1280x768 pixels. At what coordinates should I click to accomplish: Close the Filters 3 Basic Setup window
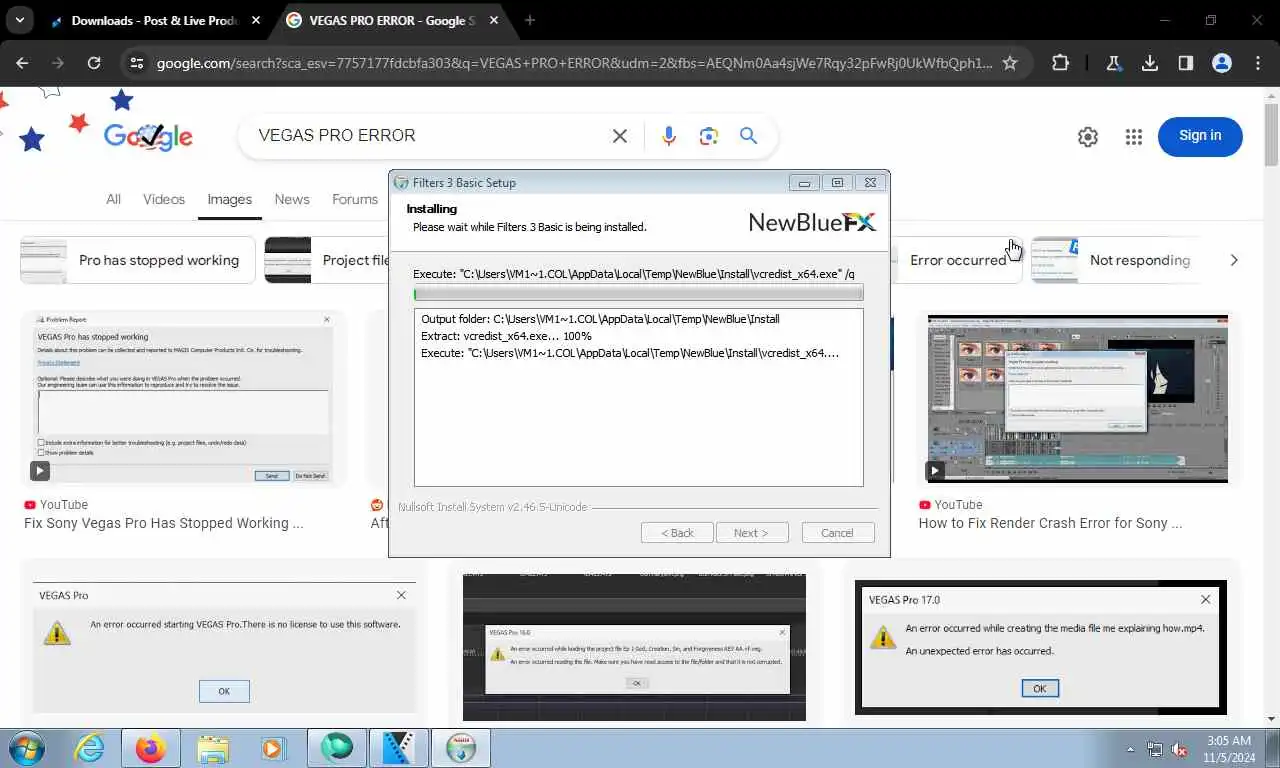pos(870,183)
